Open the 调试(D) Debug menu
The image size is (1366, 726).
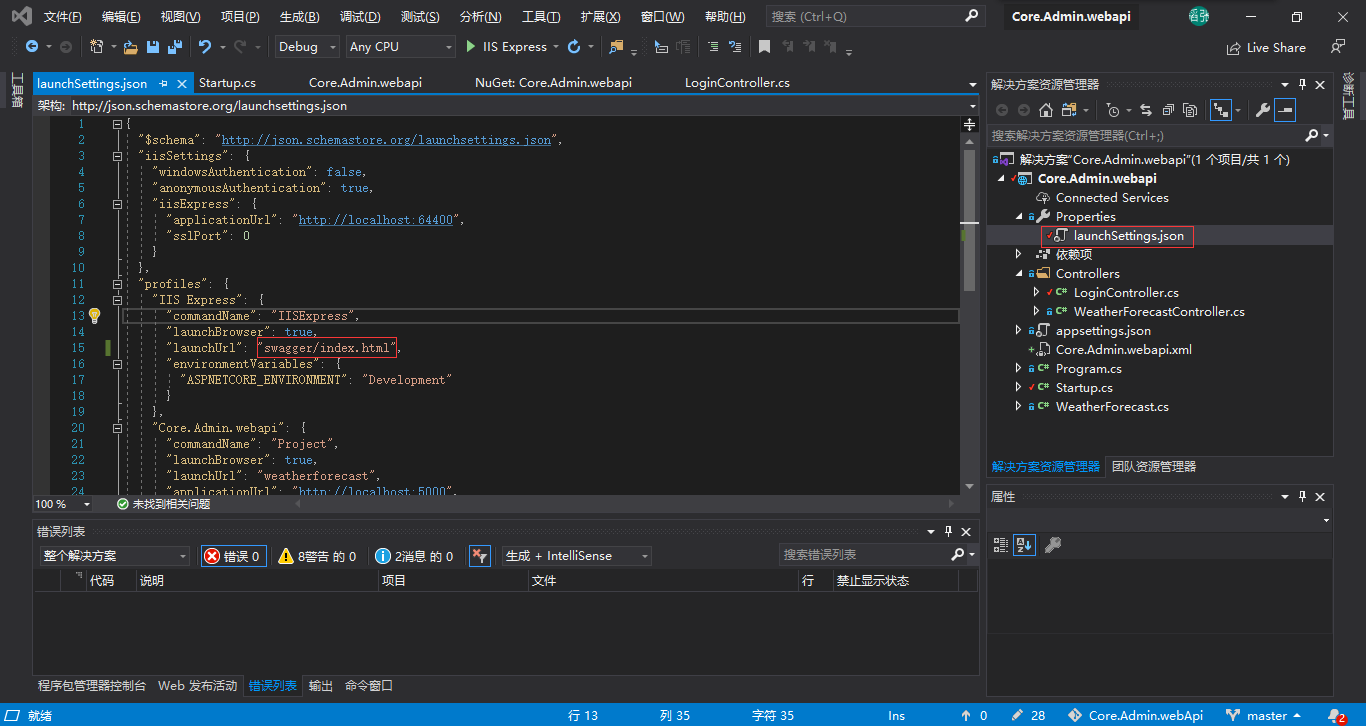coord(359,17)
